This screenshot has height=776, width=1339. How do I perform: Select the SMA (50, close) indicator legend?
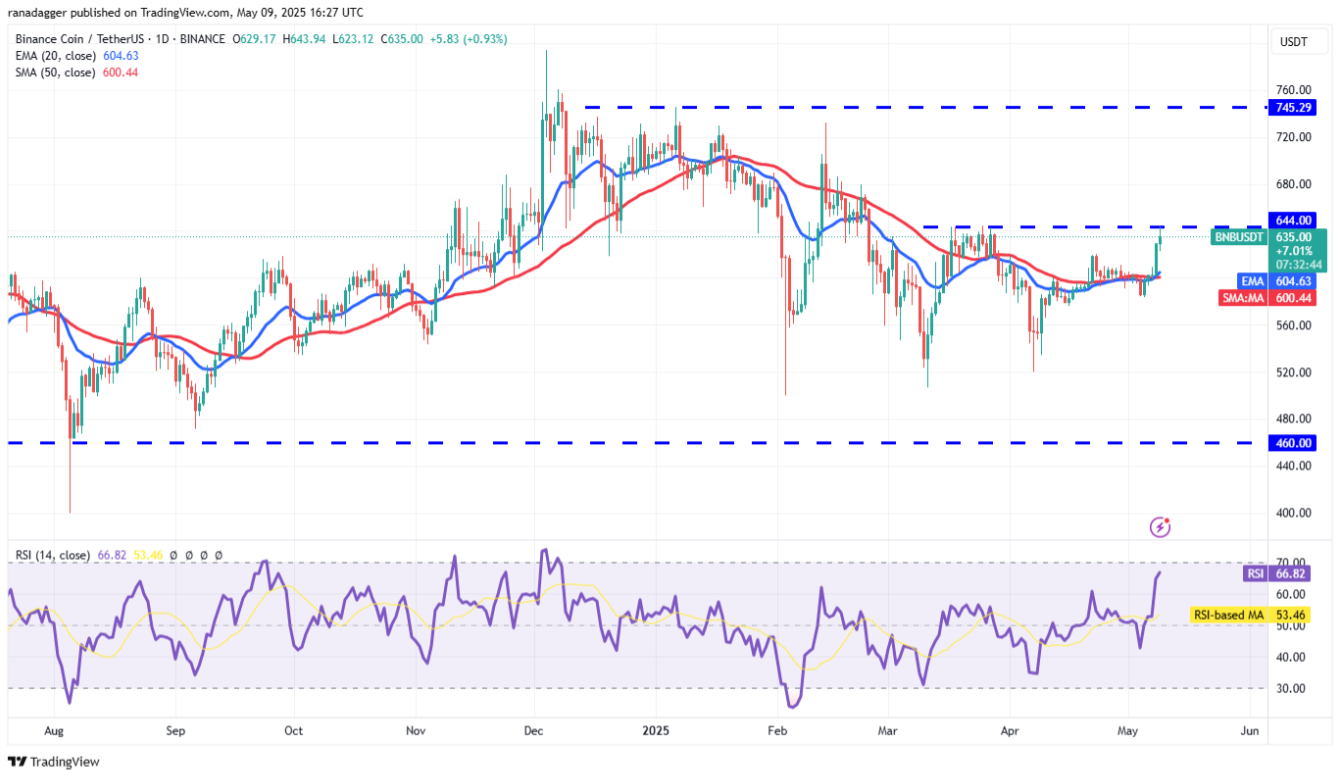56,72
